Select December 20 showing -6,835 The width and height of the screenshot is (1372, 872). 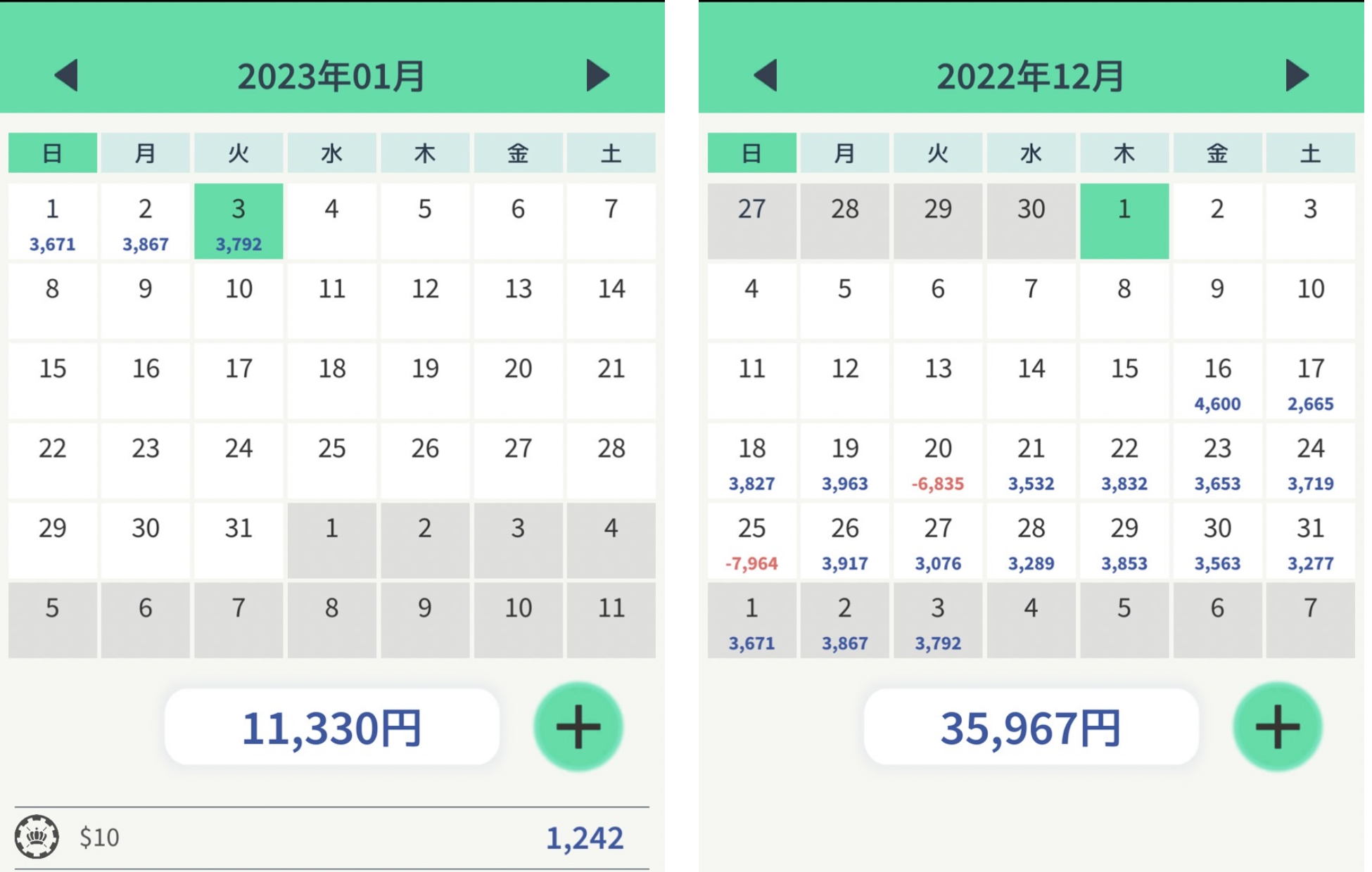click(938, 461)
